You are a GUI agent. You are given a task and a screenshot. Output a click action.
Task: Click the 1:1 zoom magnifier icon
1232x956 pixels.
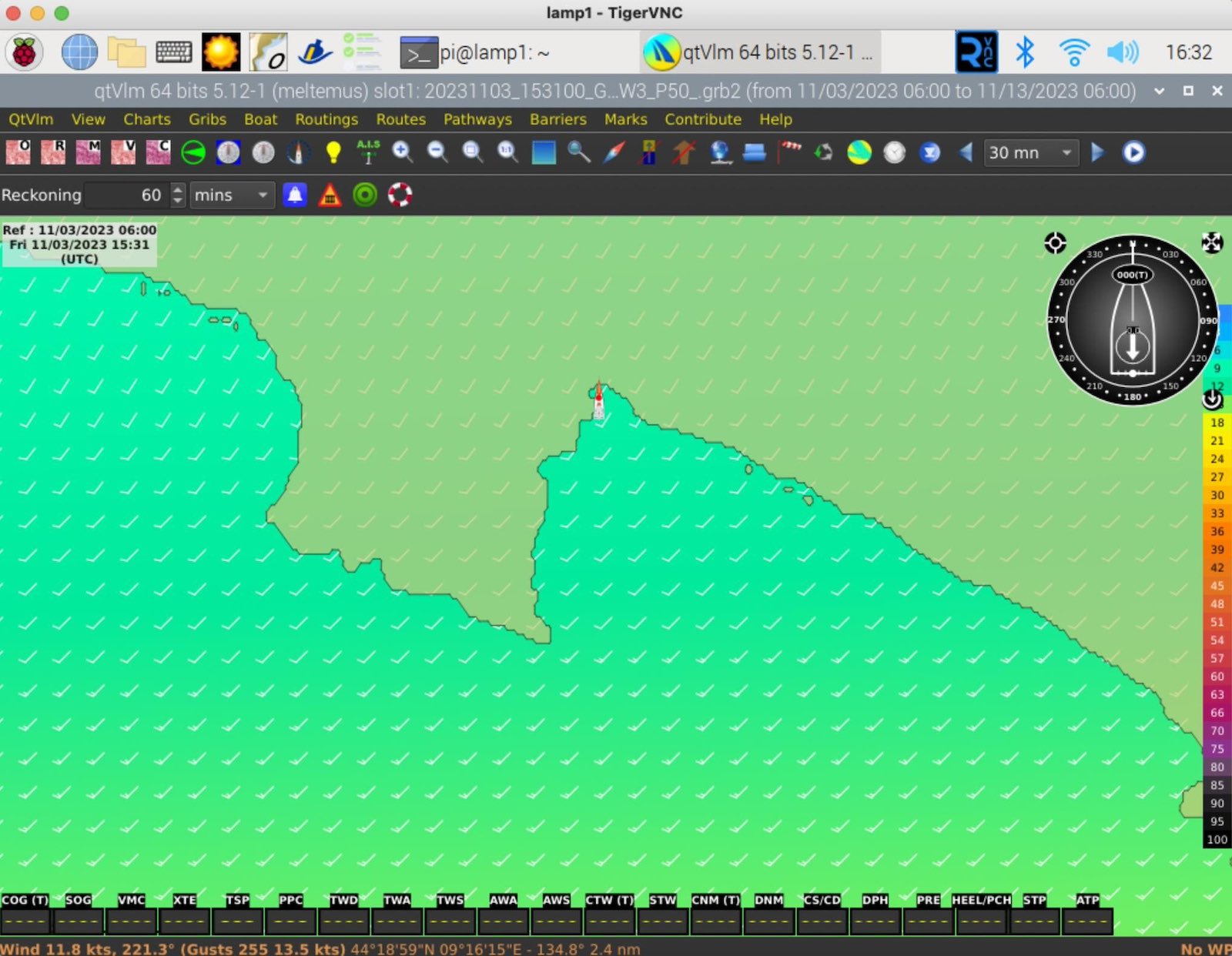[507, 152]
